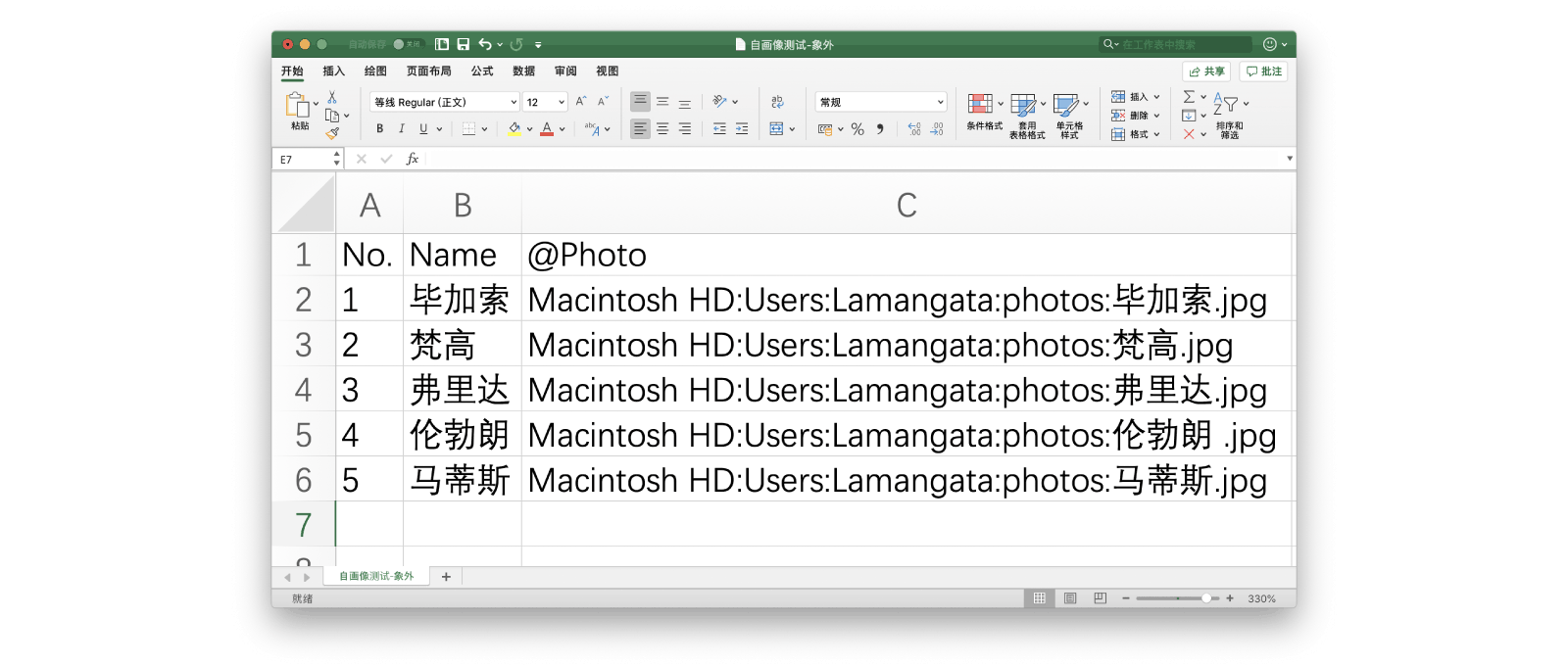Click the 共享 share button
This screenshot has width=1568, height=667.
pos(1207,71)
